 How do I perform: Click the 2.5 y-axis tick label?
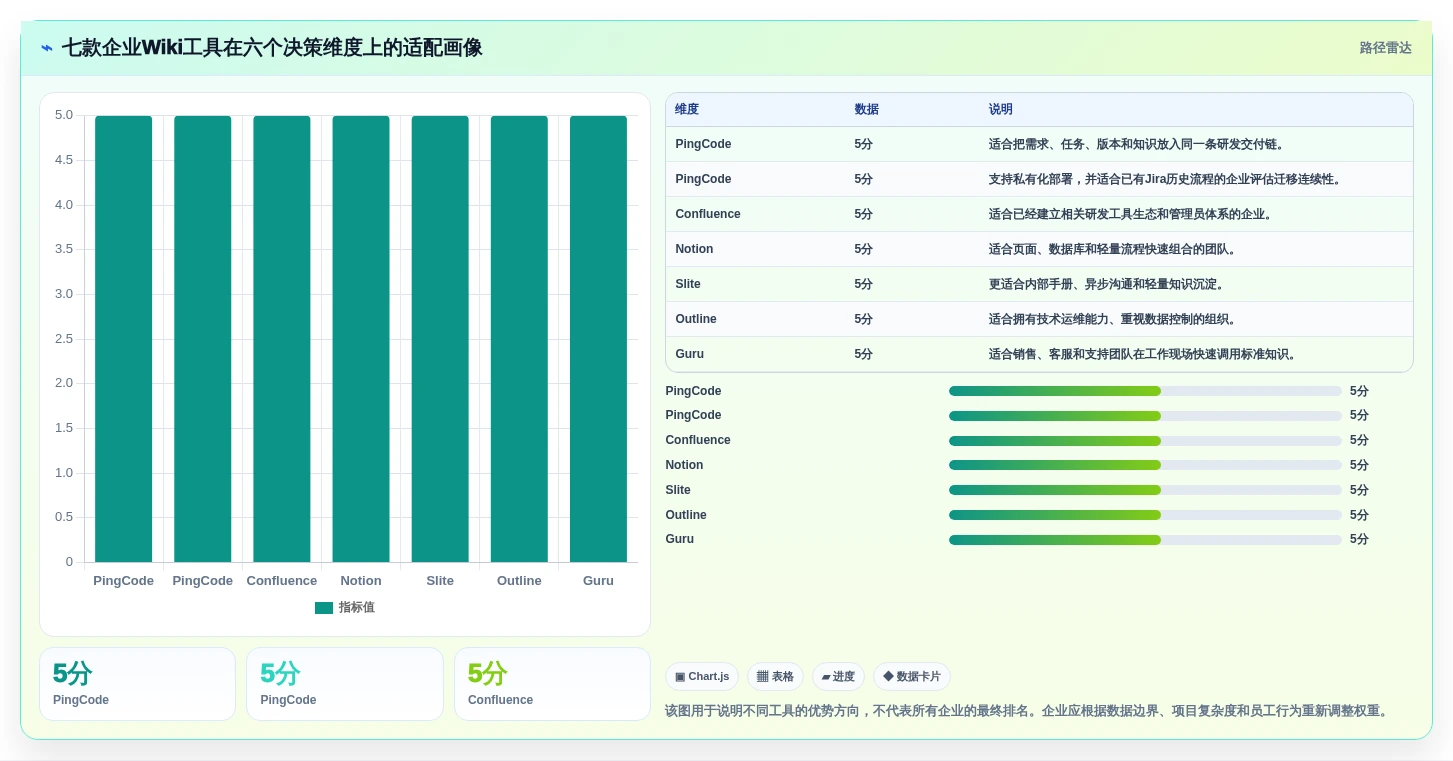tap(64, 339)
